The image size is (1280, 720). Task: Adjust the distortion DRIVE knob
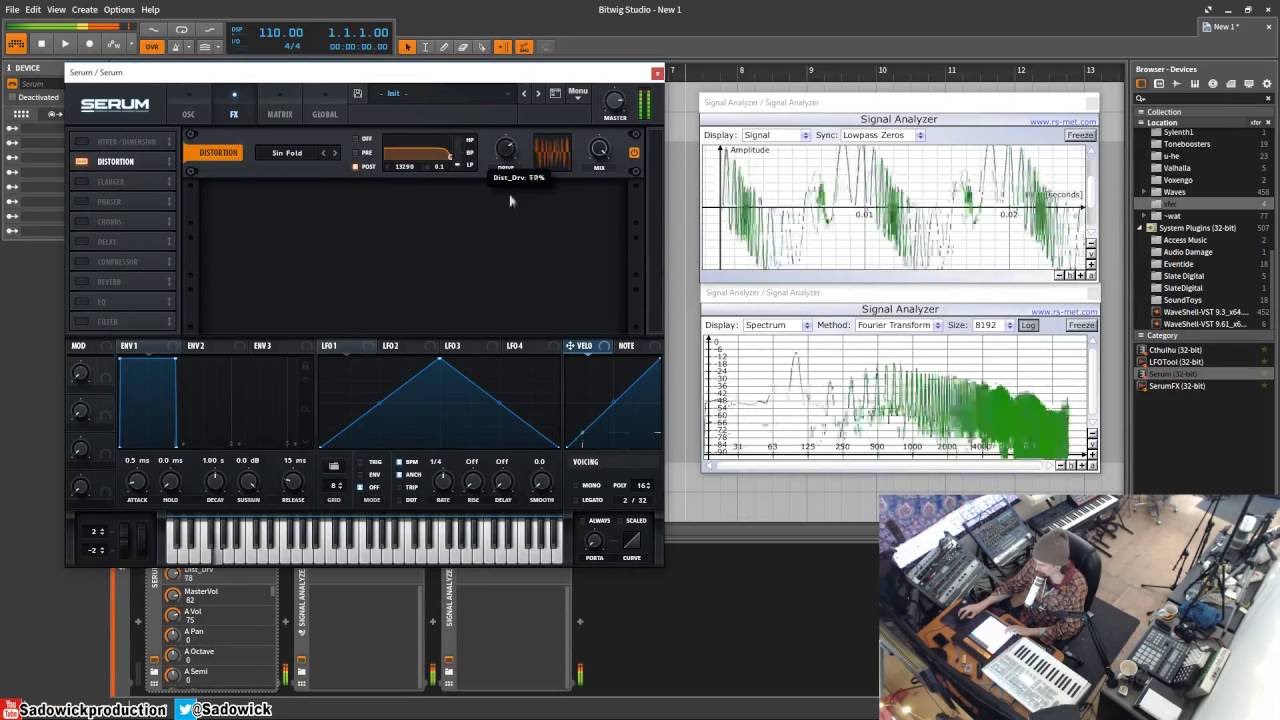506,150
